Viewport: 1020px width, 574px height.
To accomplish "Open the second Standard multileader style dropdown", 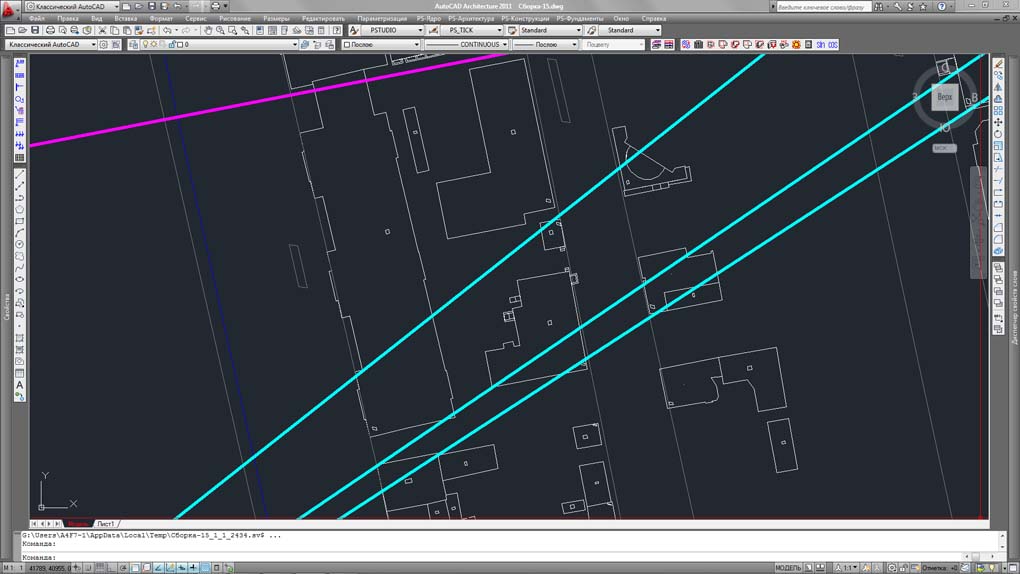I will tap(630, 31).
